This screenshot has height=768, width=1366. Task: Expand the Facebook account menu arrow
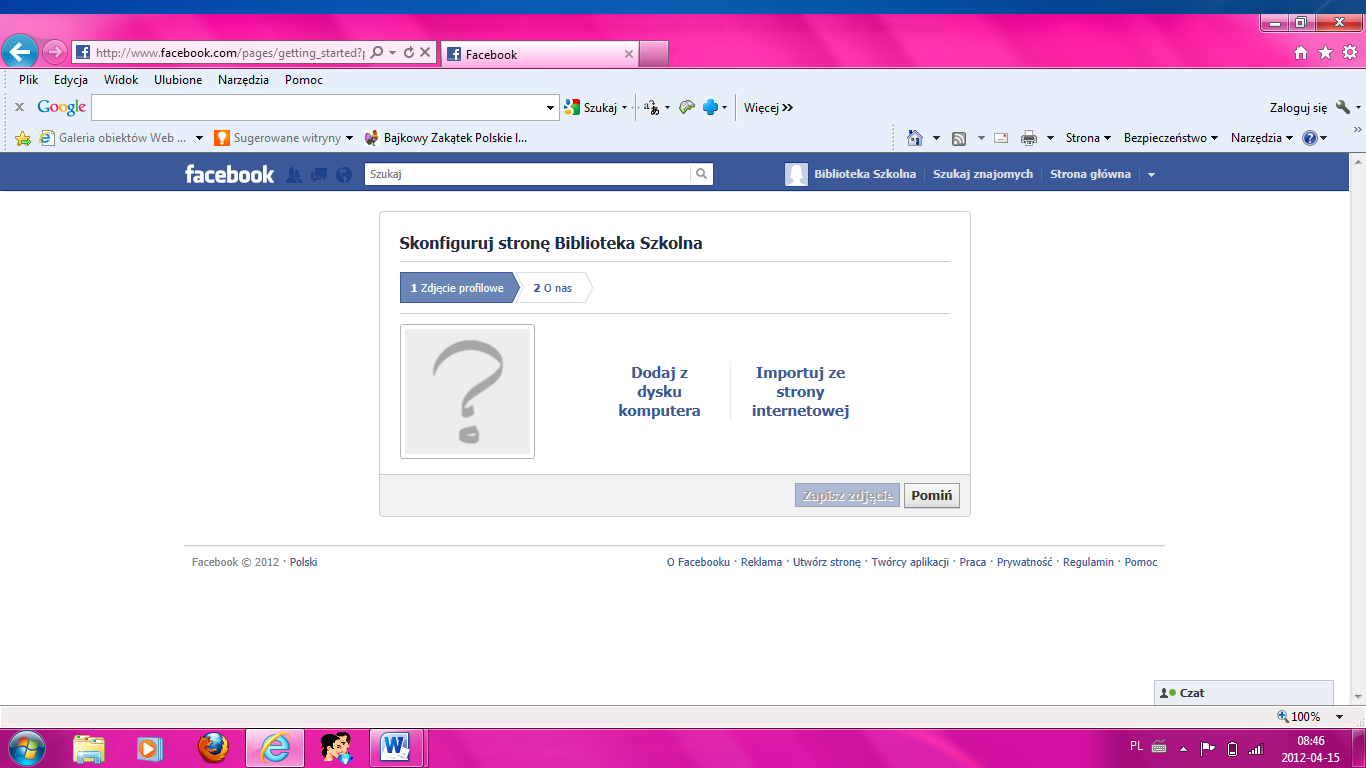click(1151, 175)
